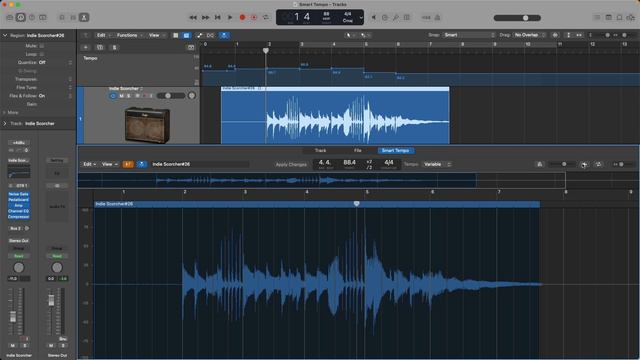Toggle Cycle mode
The height and width of the screenshot is (360, 640).
pyautogui.click(x=266, y=18)
